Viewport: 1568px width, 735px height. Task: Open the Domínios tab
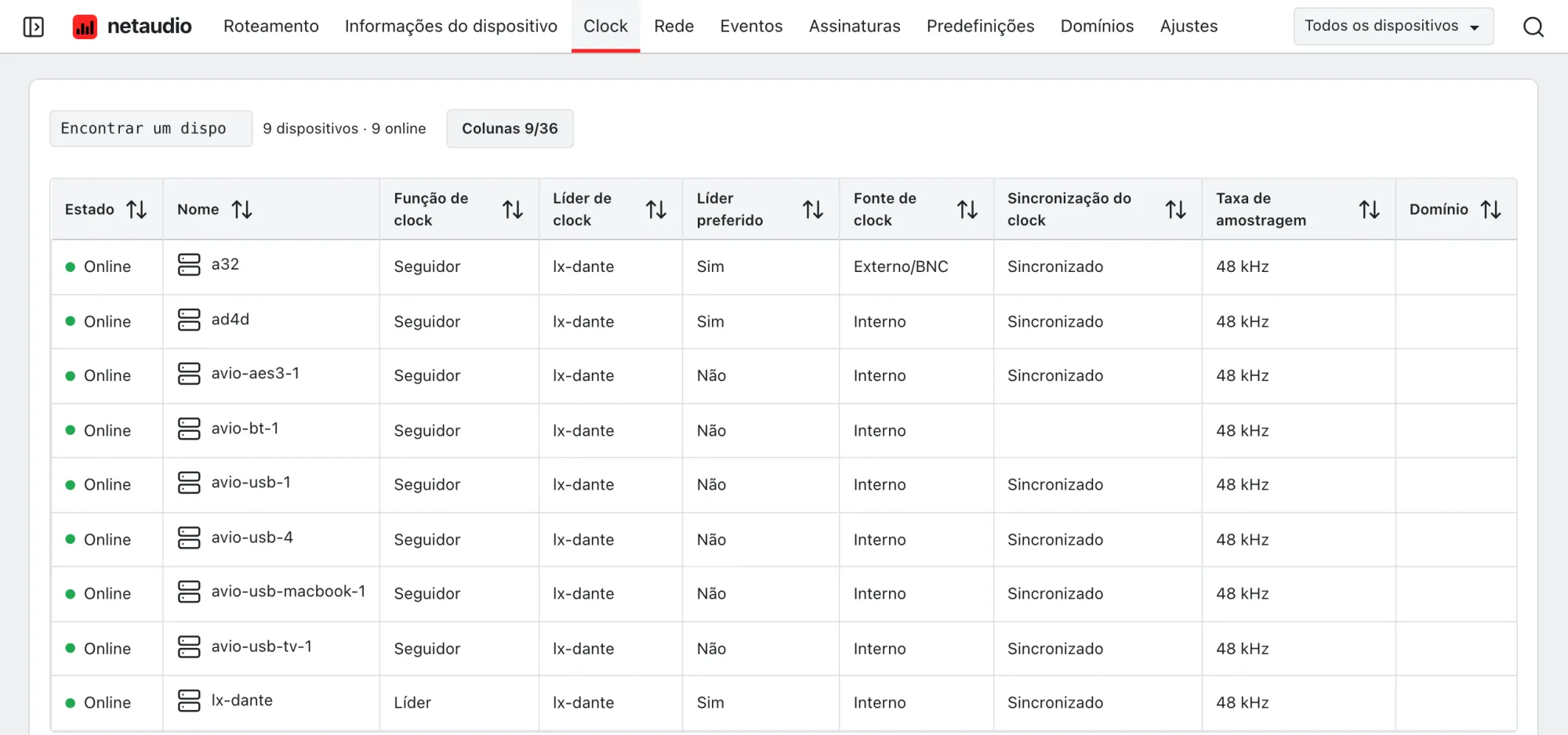[1097, 26]
